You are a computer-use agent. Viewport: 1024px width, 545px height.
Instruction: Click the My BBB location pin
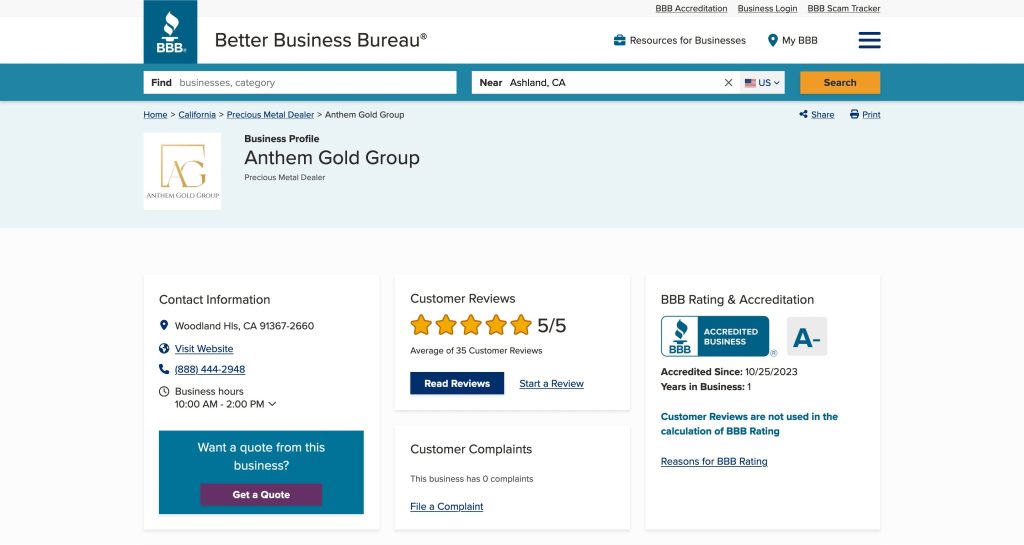pyautogui.click(x=773, y=40)
